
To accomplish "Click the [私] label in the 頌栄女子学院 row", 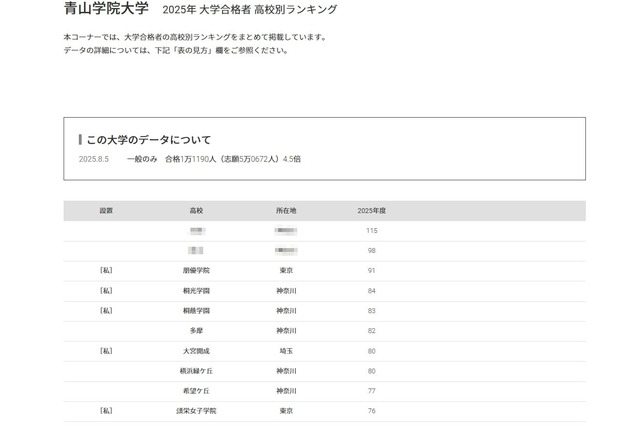I will (106, 411).
